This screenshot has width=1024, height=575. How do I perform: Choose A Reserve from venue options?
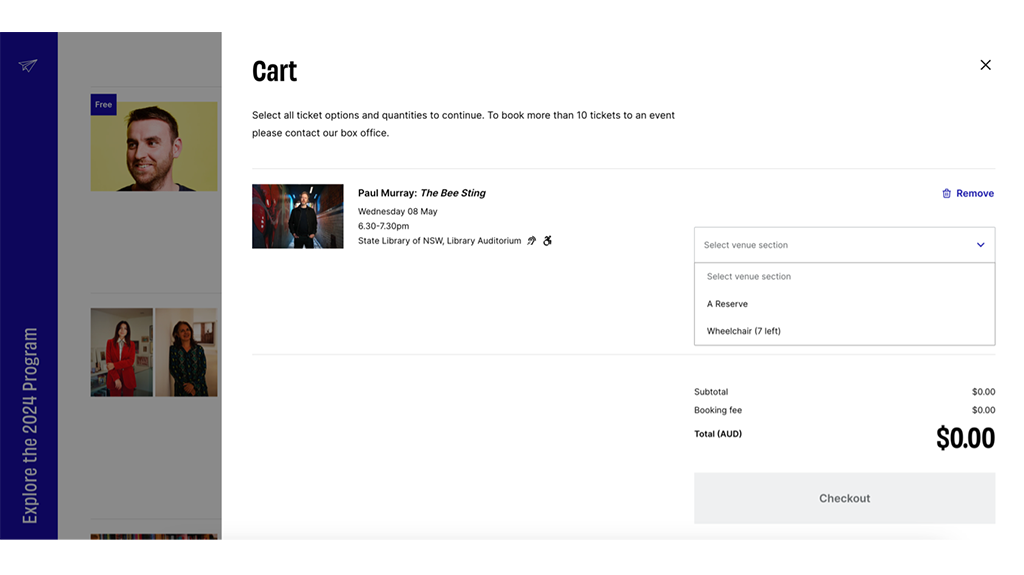coord(727,304)
